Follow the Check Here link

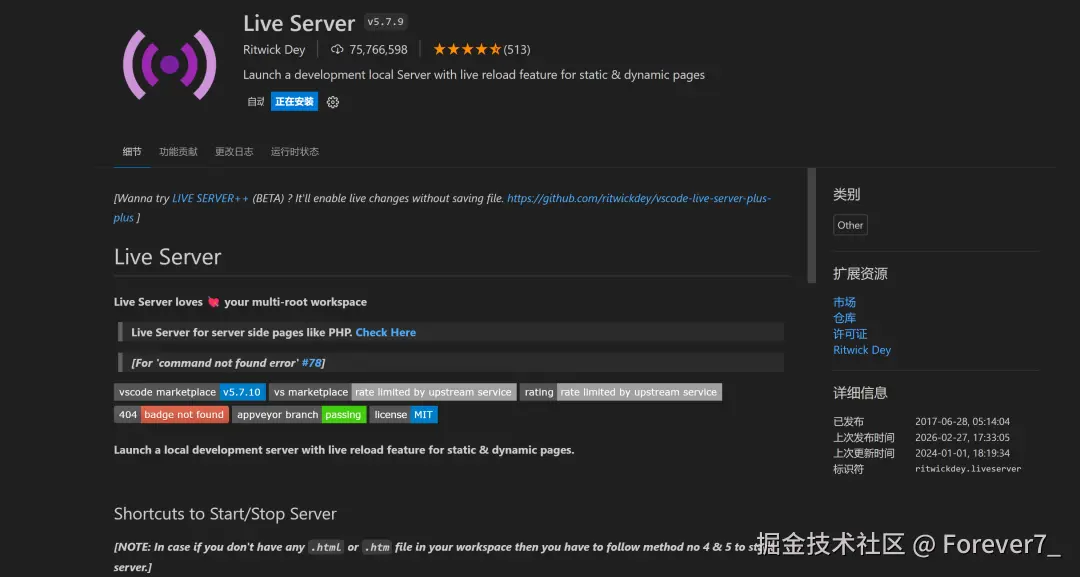coord(386,333)
